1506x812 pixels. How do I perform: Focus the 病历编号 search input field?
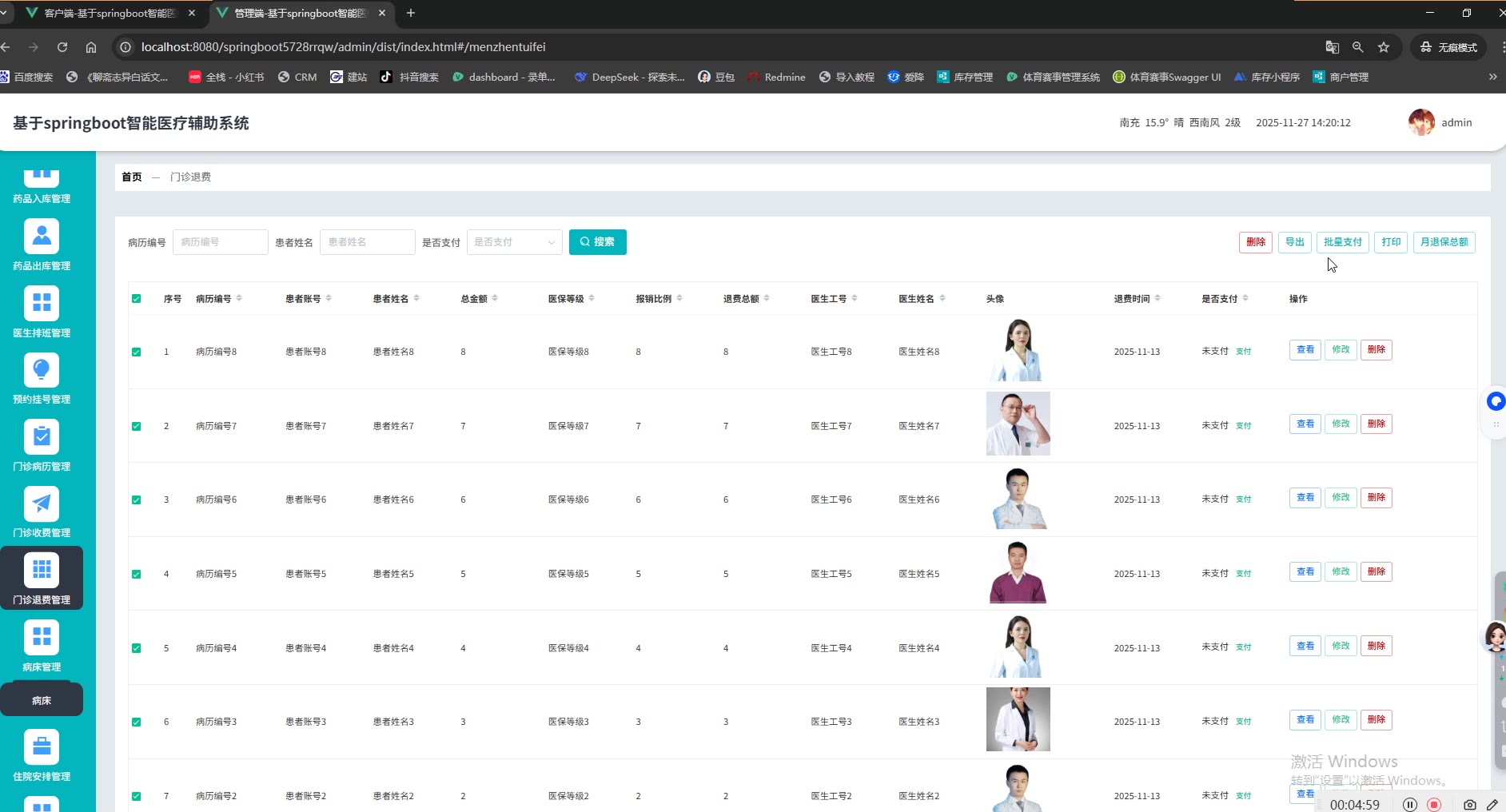(221, 242)
